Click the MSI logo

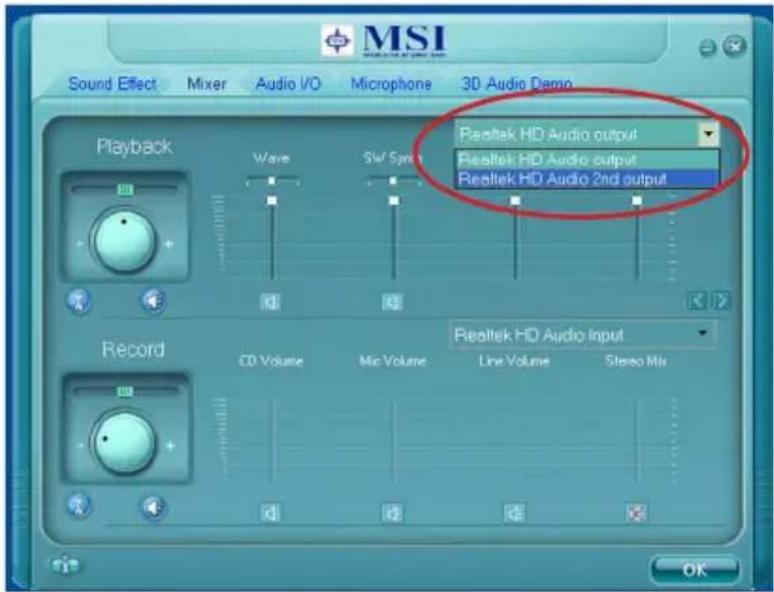point(385,40)
